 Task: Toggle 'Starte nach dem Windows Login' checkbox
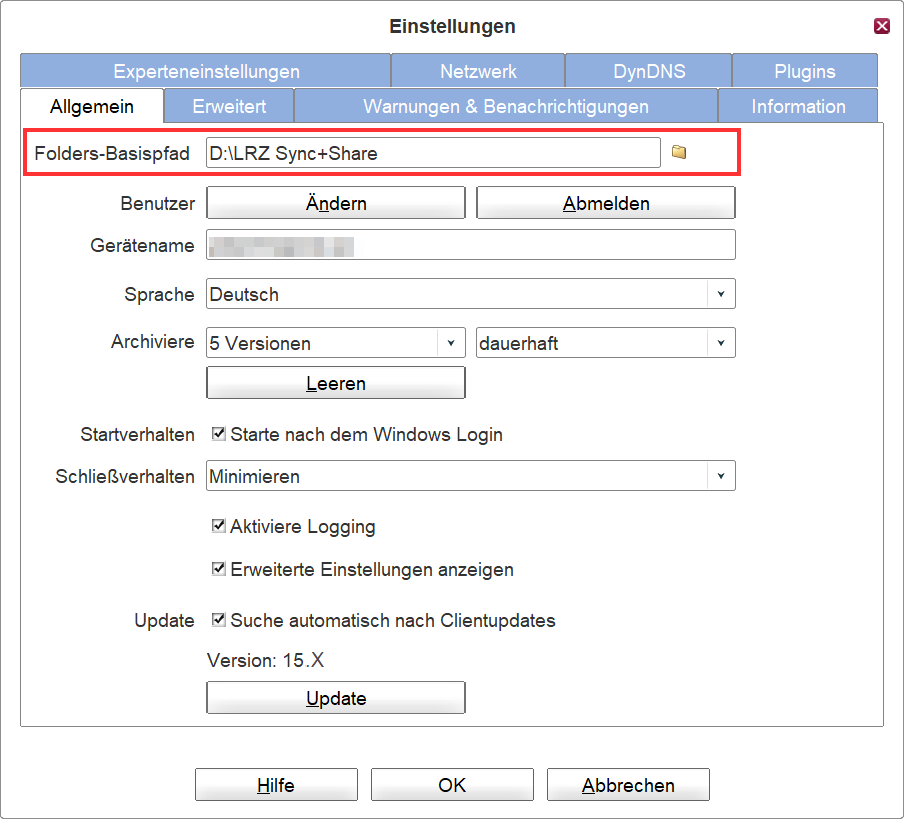coord(219,435)
